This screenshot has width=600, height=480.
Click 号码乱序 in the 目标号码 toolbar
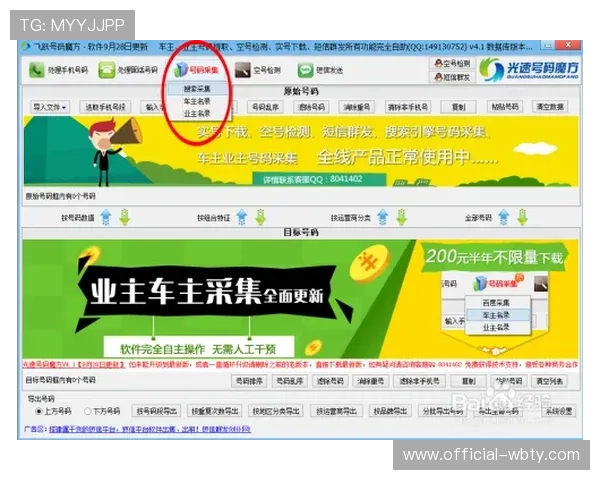(290, 381)
